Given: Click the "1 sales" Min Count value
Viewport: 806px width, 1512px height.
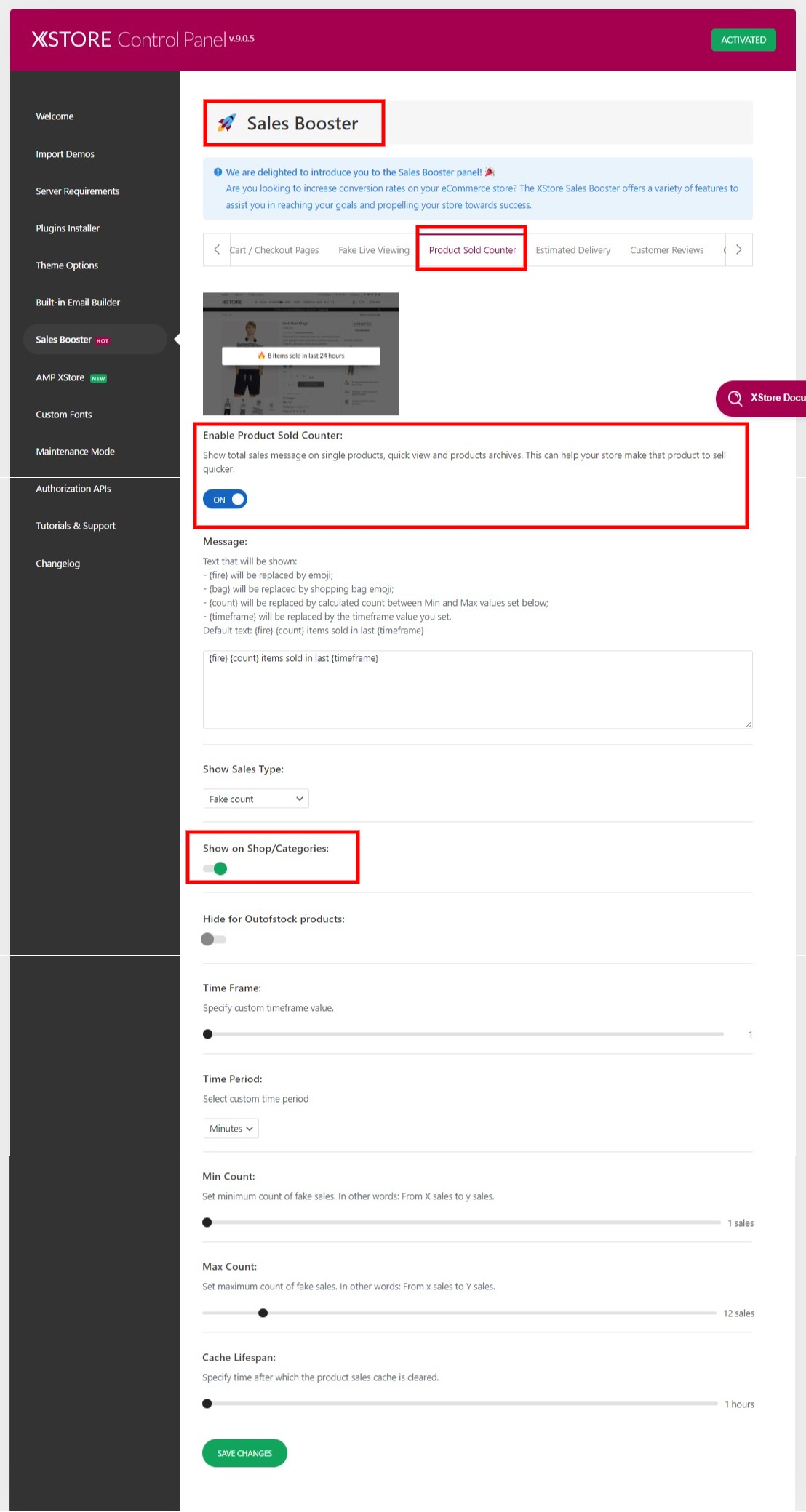Looking at the screenshot, I should [741, 1223].
